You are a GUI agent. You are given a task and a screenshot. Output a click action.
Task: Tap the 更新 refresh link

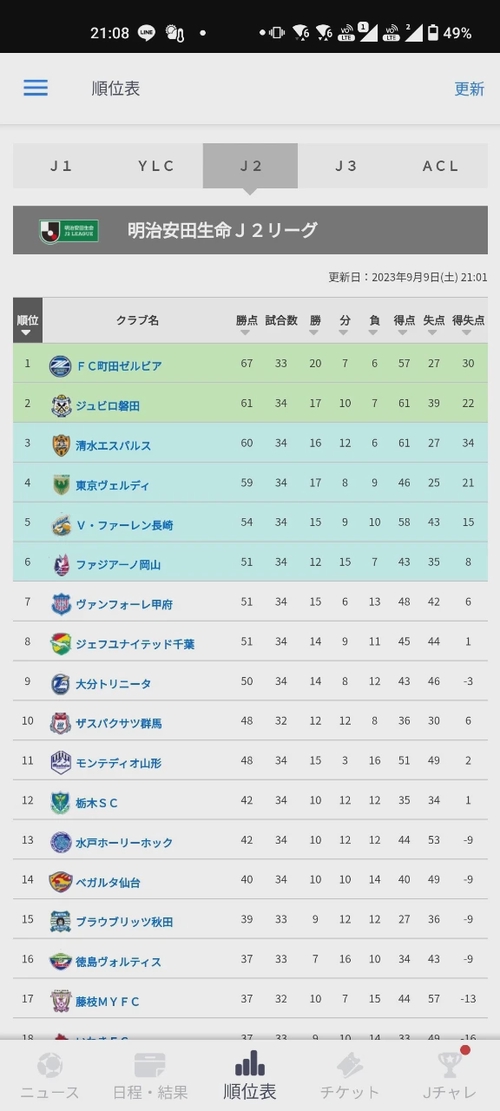(469, 89)
